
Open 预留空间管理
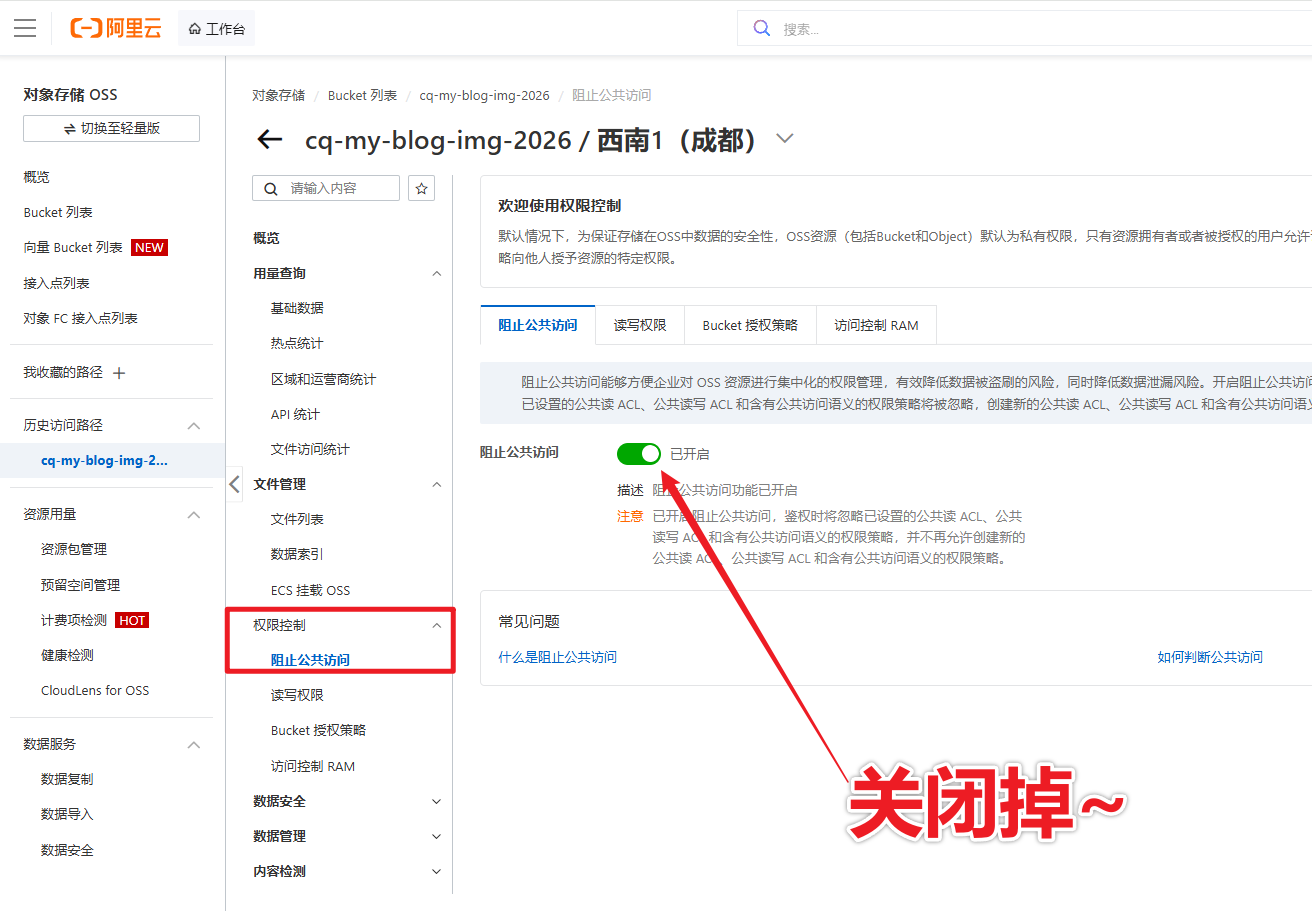[80, 585]
